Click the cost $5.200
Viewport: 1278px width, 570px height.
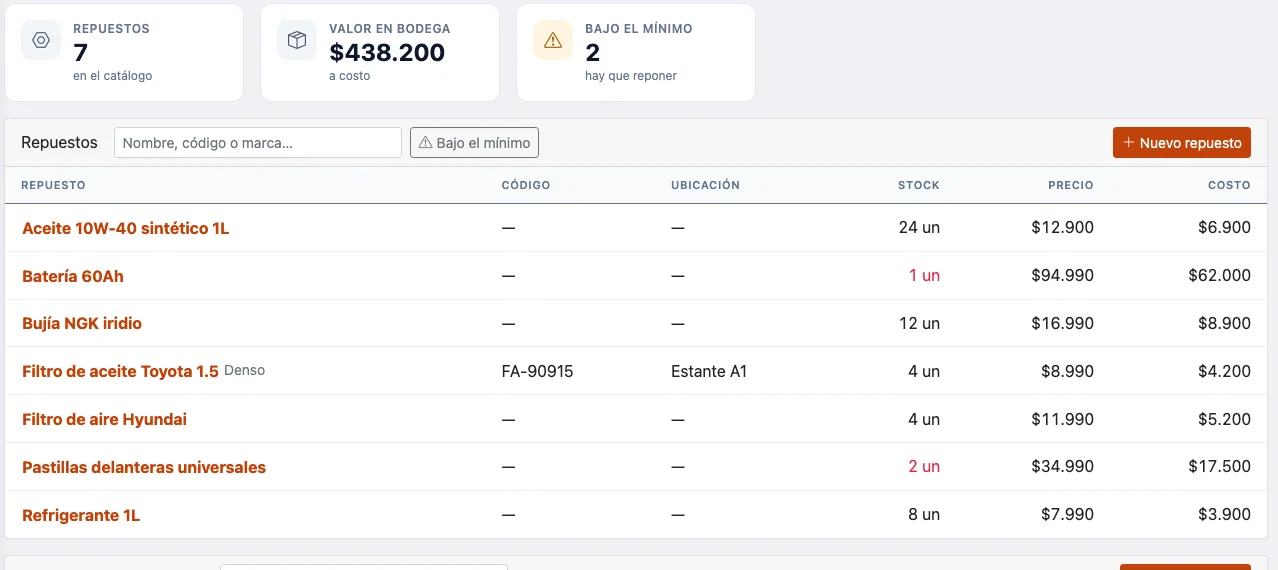click(x=1224, y=419)
